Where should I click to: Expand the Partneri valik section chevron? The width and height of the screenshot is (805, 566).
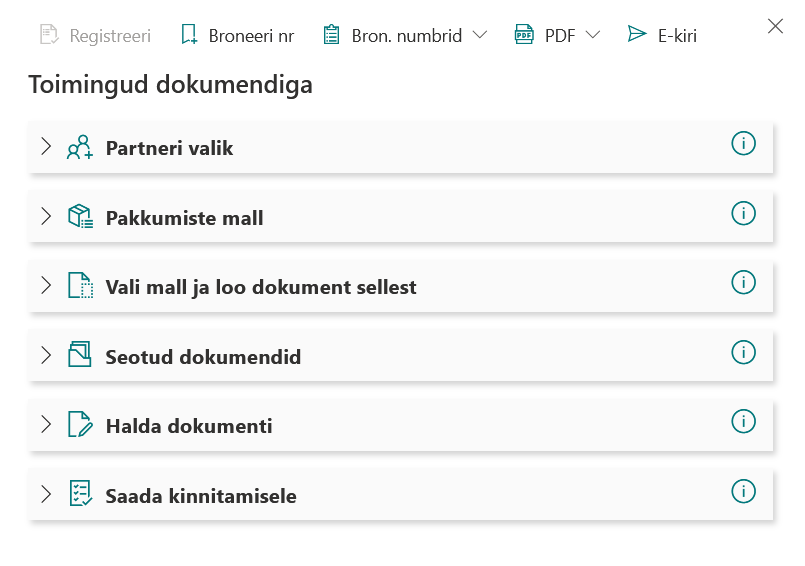pos(45,147)
